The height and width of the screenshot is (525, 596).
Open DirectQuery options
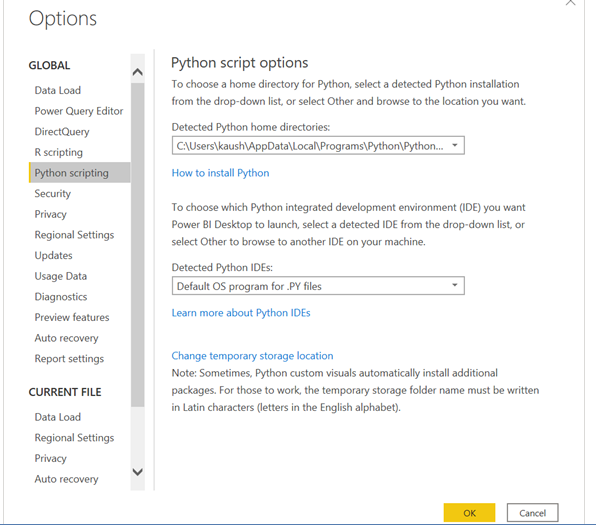pos(62,132)
